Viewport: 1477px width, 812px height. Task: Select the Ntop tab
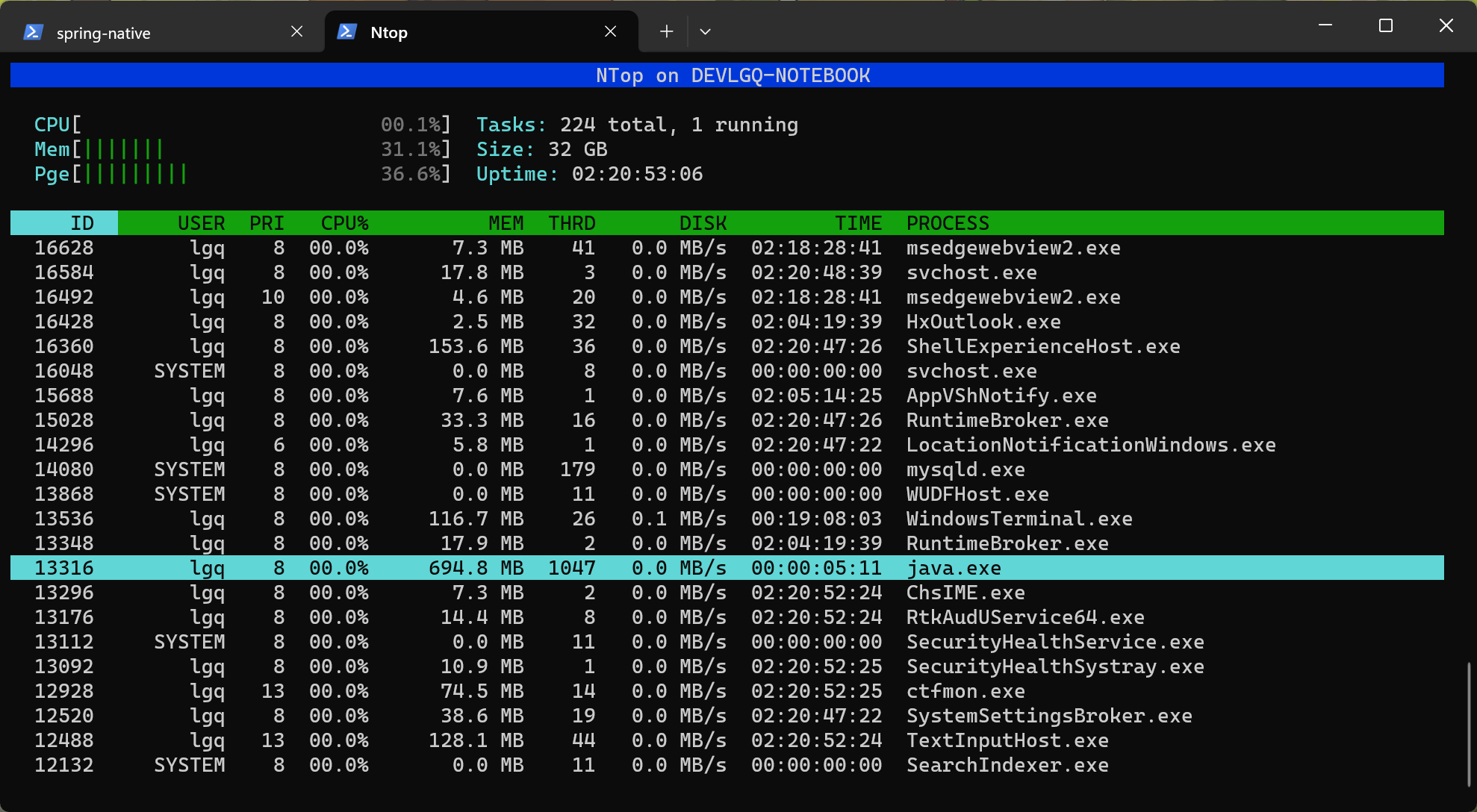pyautogui.click(x=482, y=32)
